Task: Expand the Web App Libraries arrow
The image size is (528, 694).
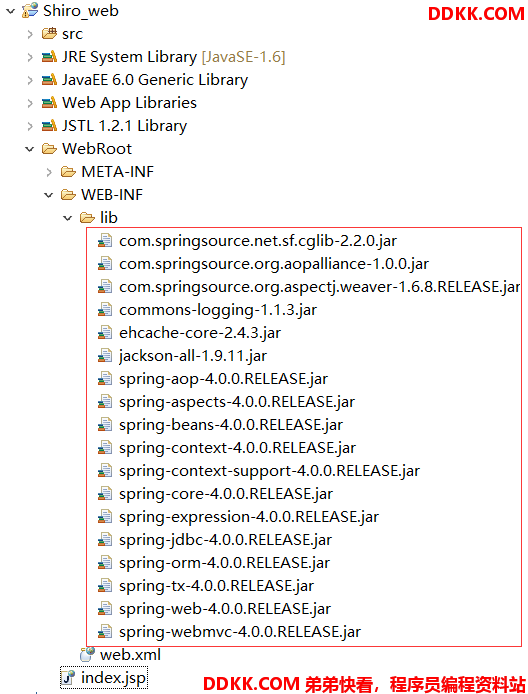Action: click(x=30, y=103)
